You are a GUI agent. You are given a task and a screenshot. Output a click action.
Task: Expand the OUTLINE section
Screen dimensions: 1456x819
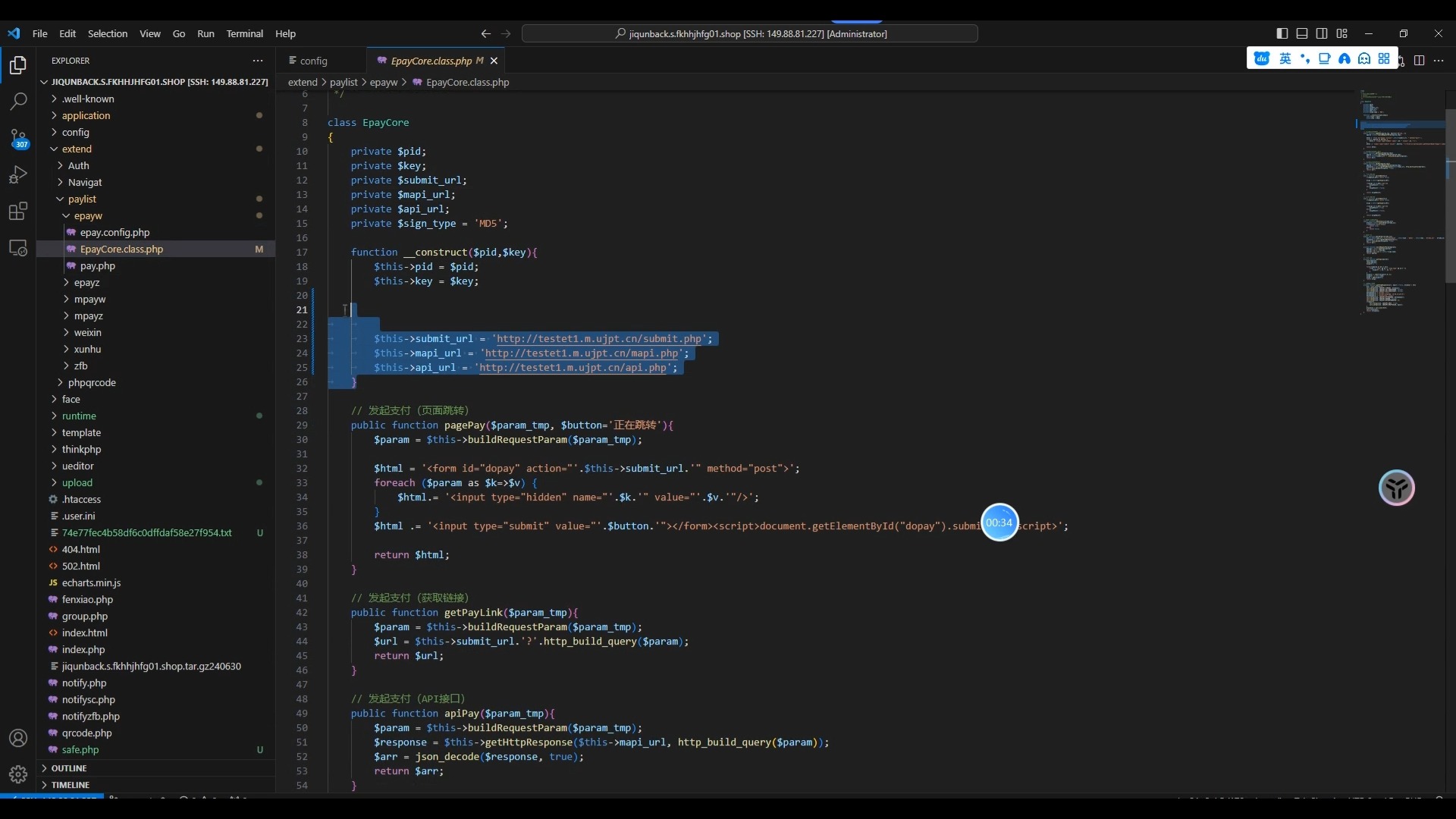[x=155, y=768]
